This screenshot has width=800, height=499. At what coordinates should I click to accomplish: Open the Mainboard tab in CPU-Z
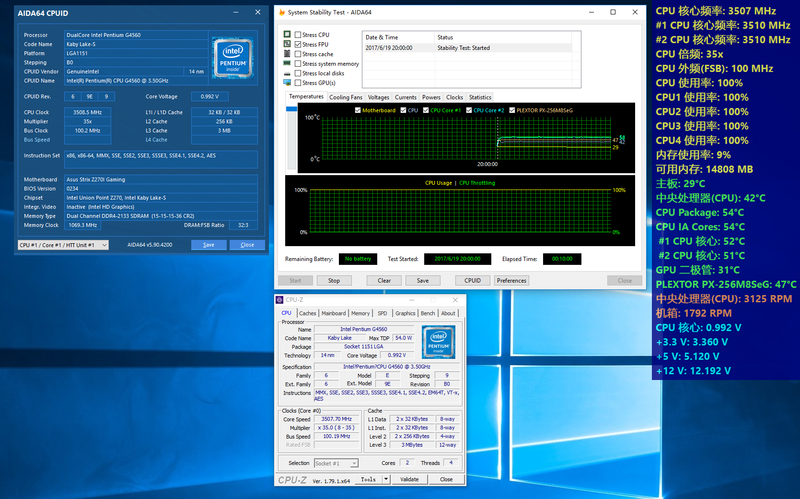click(334, 313)
